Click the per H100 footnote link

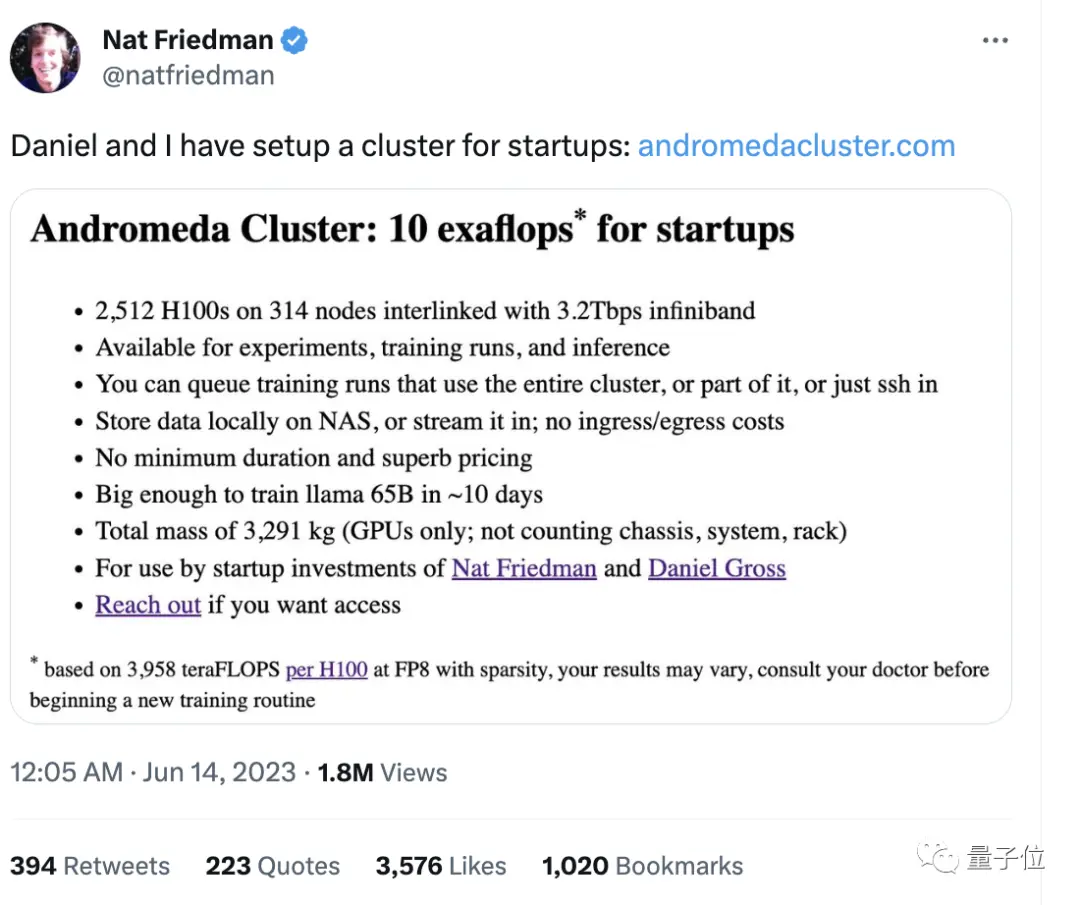pyautogui.click(x=326, y=669)
